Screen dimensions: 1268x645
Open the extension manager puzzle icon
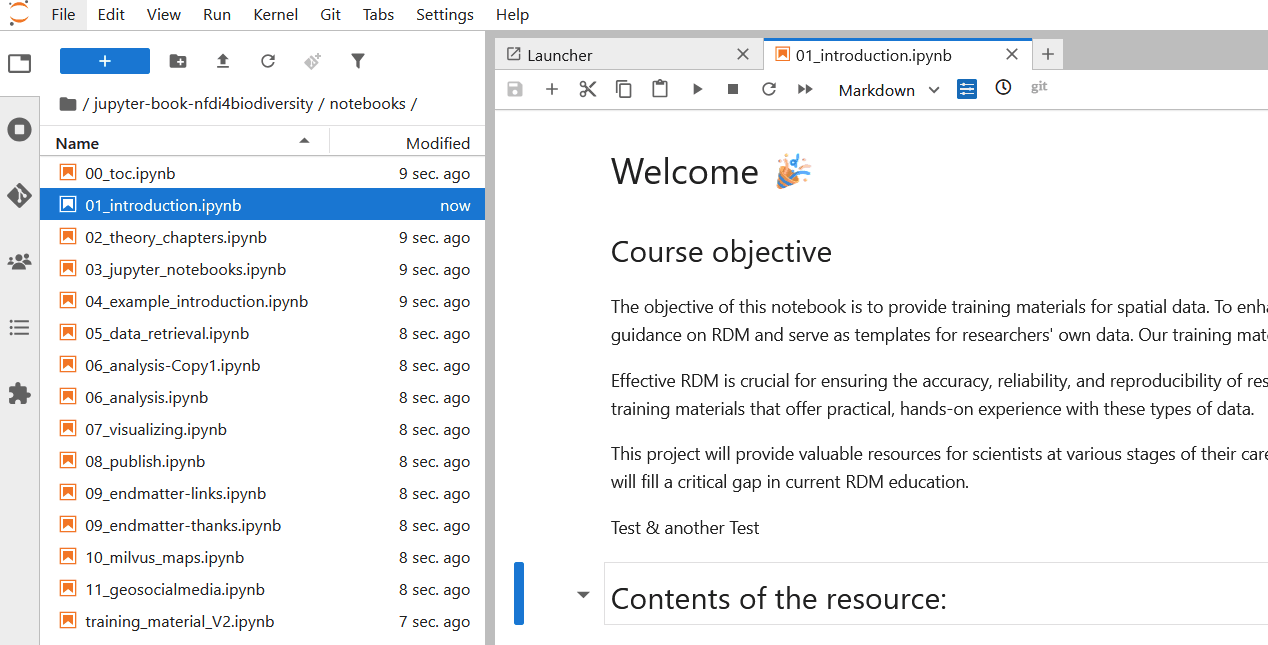click(19, 393)
